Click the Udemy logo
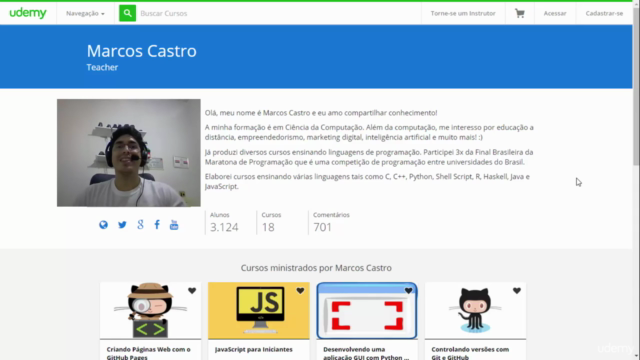Viewport: 640px width, 360px height. [x=28, y=13]
